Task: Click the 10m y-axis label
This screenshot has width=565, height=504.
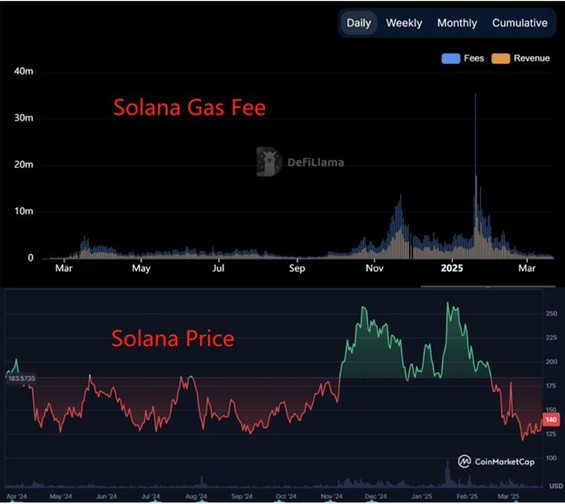Action: (24, 211)
